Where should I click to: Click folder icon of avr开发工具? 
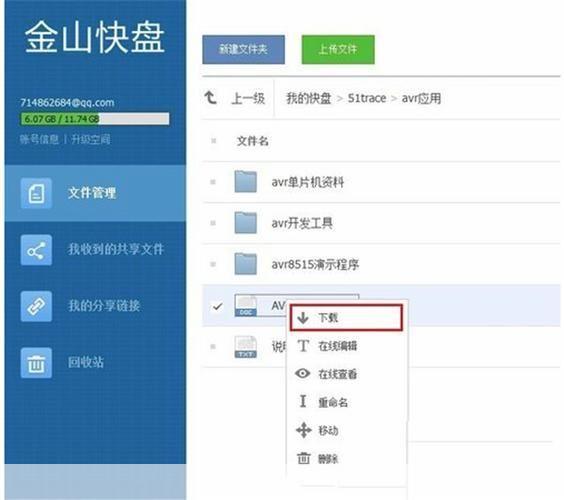tap(246, 223)
